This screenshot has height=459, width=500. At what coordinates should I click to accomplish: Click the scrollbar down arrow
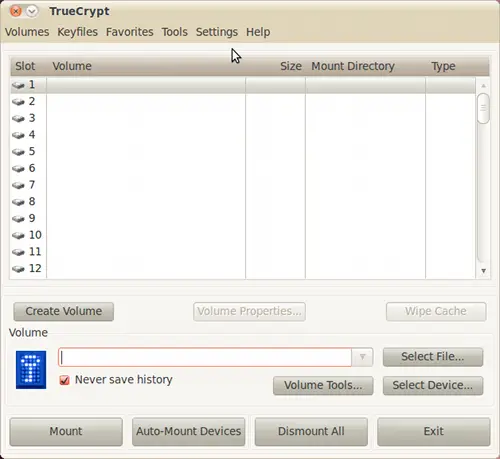pyautogui.click(x=483, y=271)
